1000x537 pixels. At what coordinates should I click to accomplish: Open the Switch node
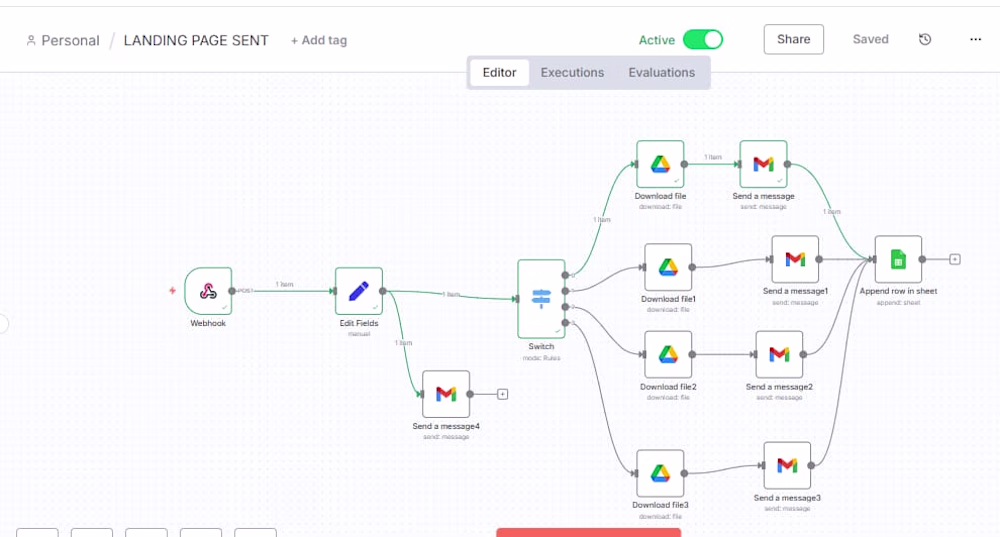(541, 298)
